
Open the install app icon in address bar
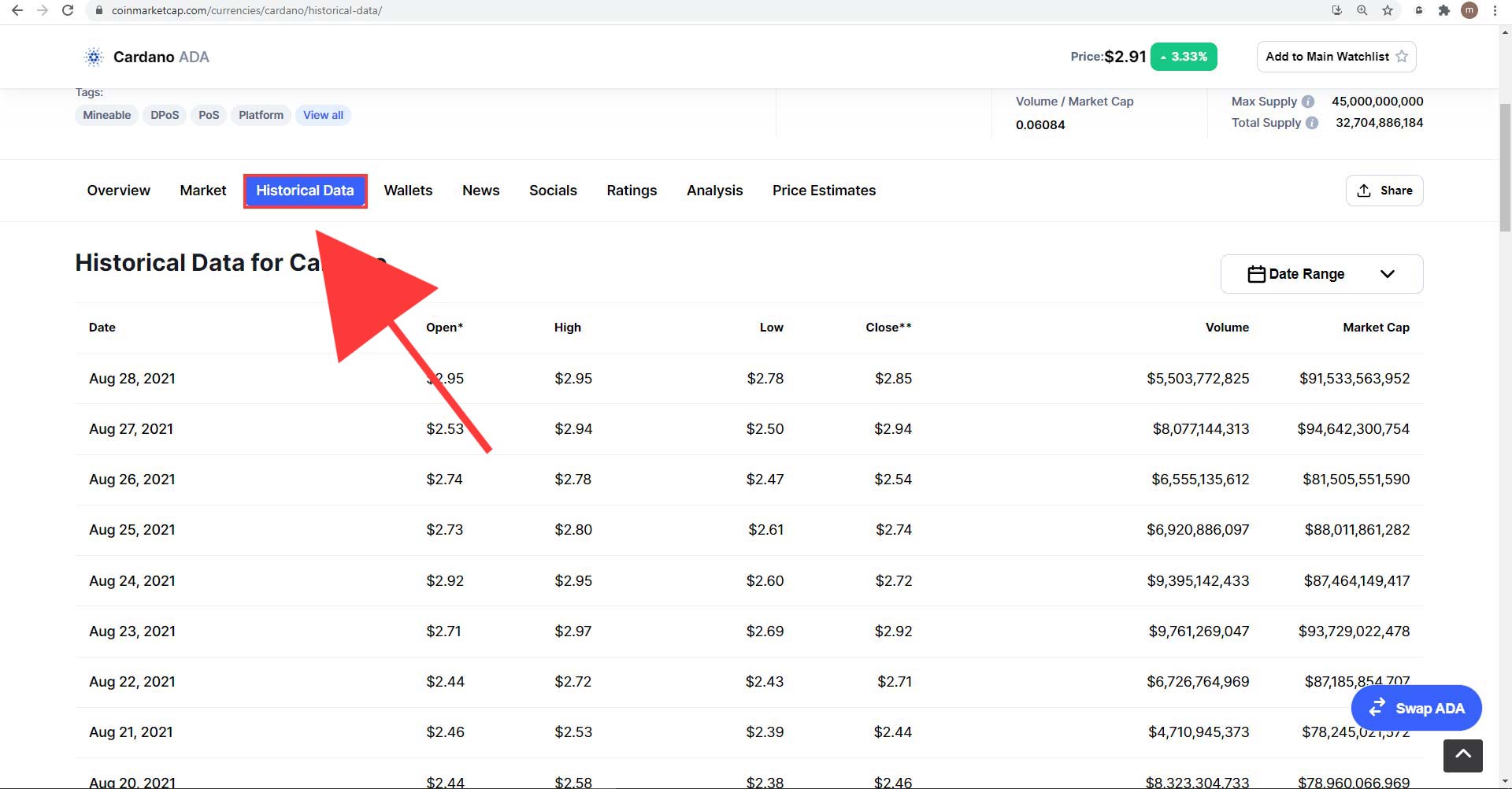click(x=1336, y=10)
